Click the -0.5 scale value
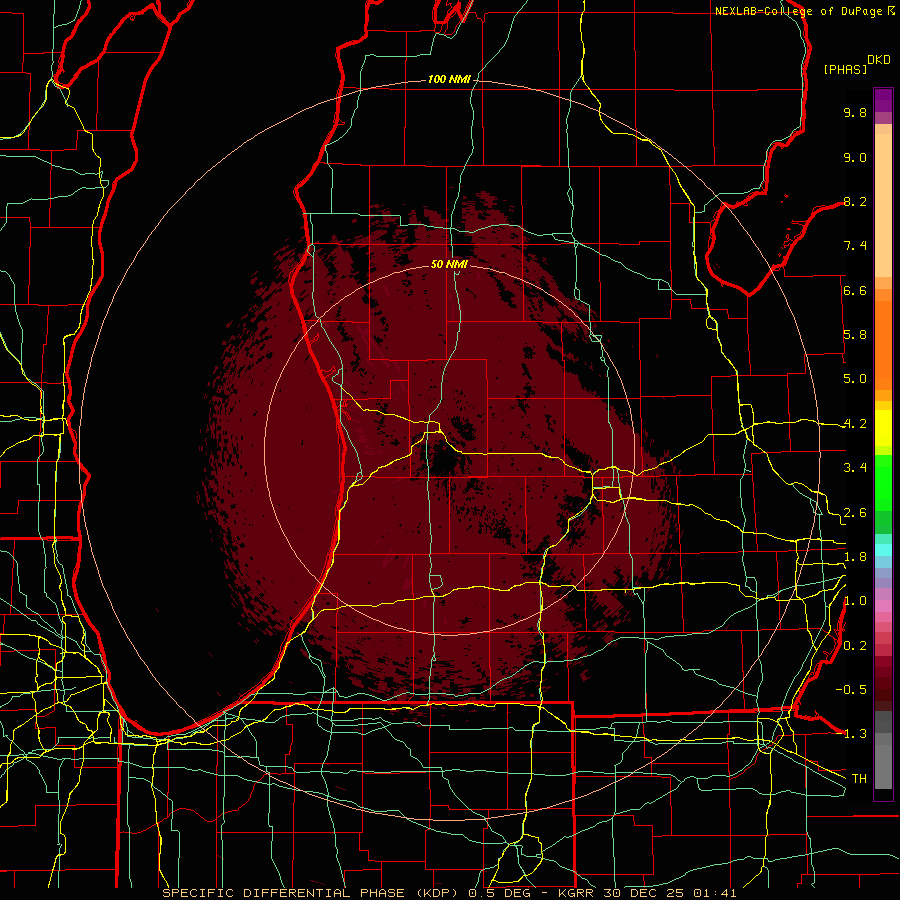This screenshot has height=900, width=900. click(x=851, y=690)
